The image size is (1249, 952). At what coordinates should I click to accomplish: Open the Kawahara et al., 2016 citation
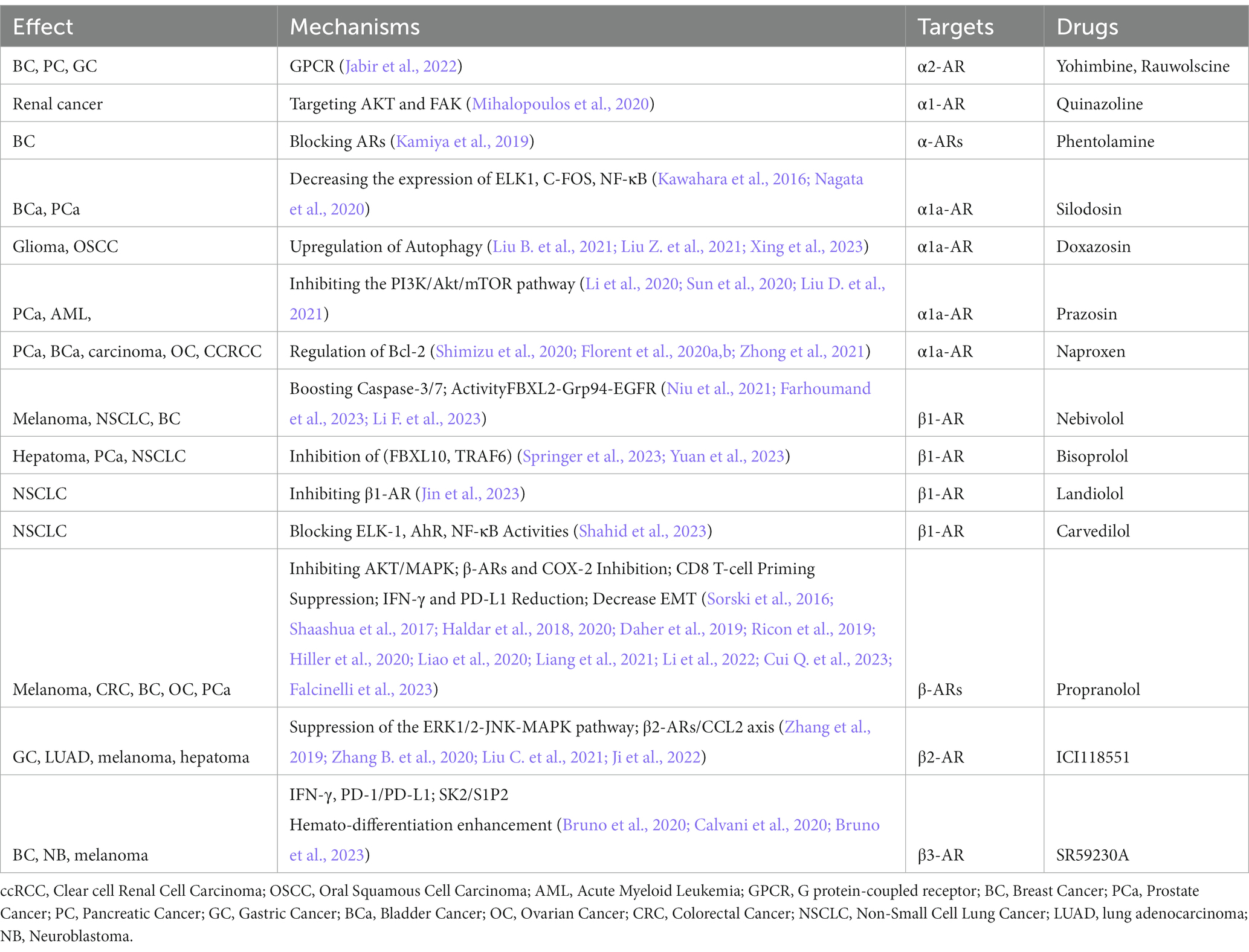732,179
